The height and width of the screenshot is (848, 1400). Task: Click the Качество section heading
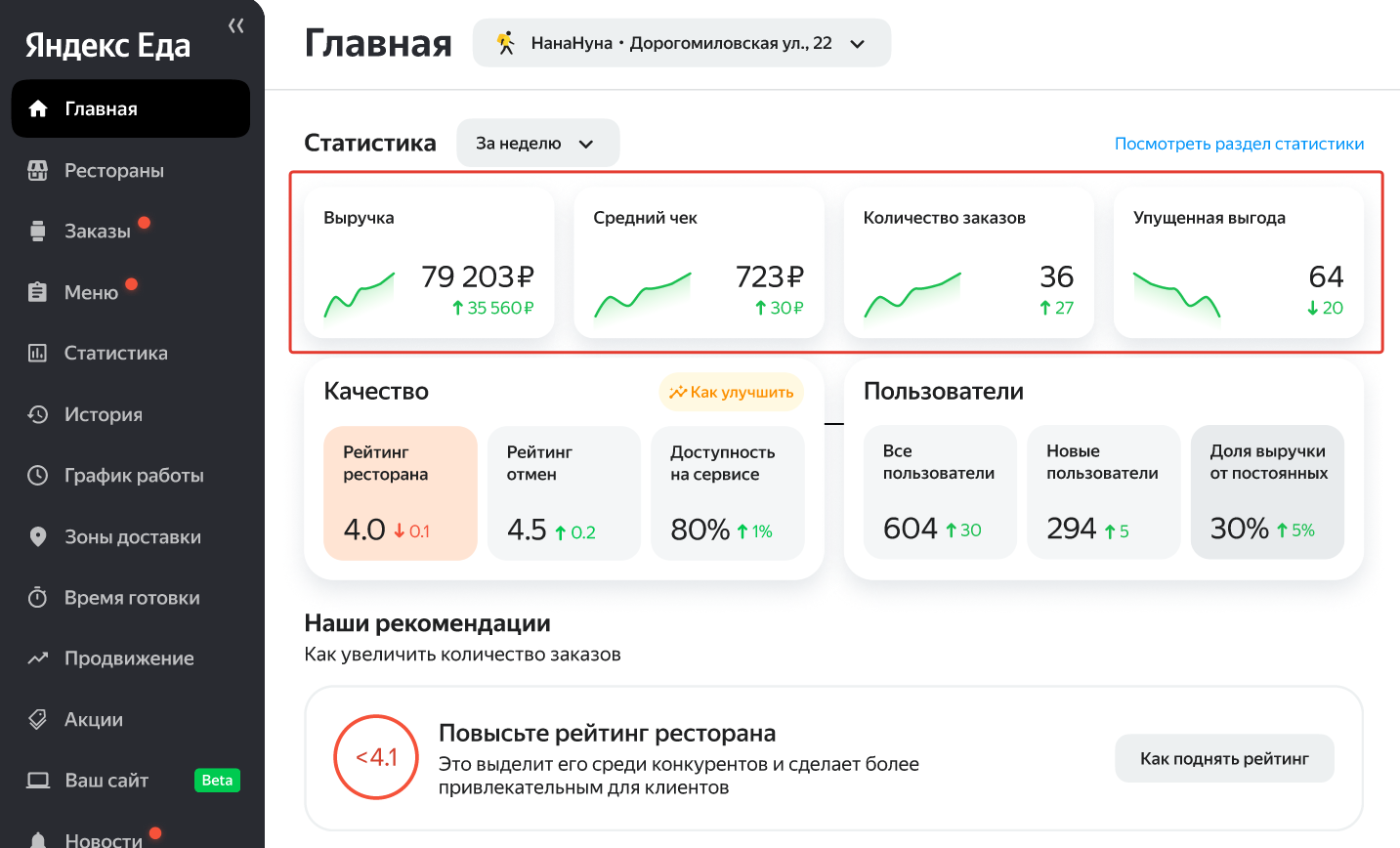point(376,391)
